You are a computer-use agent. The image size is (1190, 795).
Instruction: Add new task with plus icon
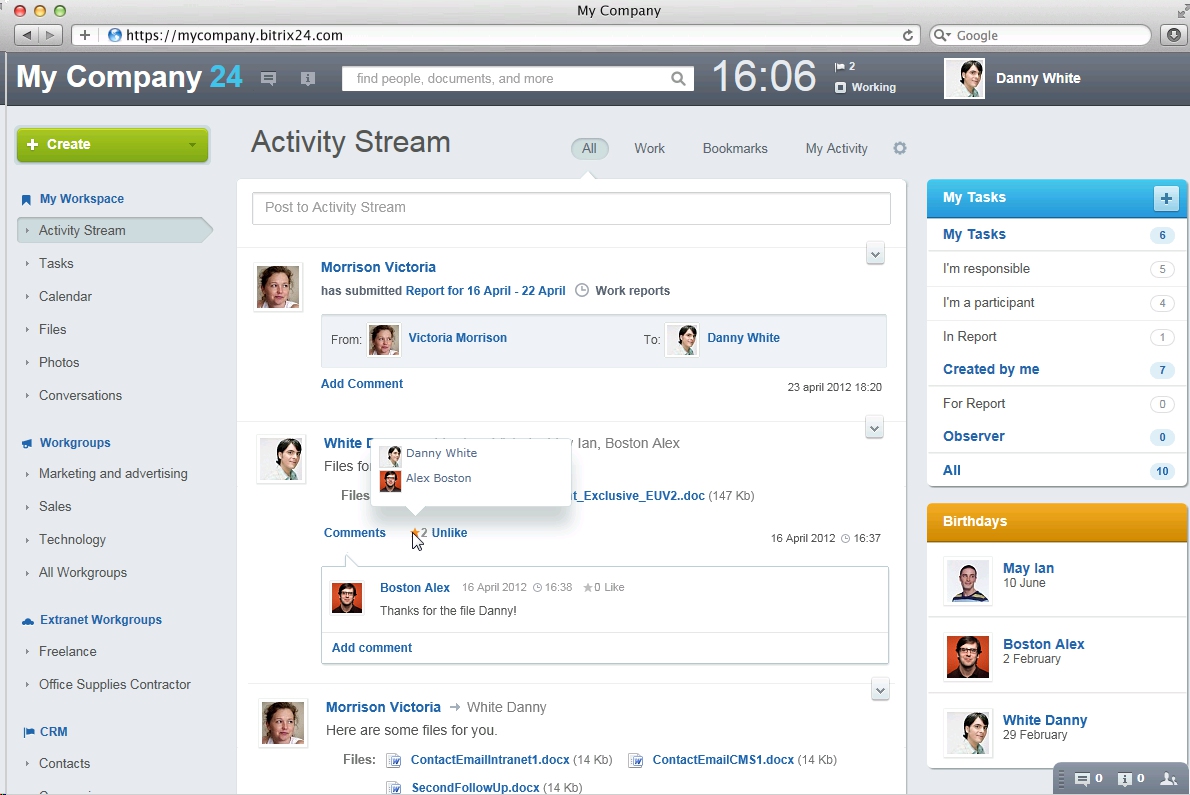click(x=1166, y=198)
